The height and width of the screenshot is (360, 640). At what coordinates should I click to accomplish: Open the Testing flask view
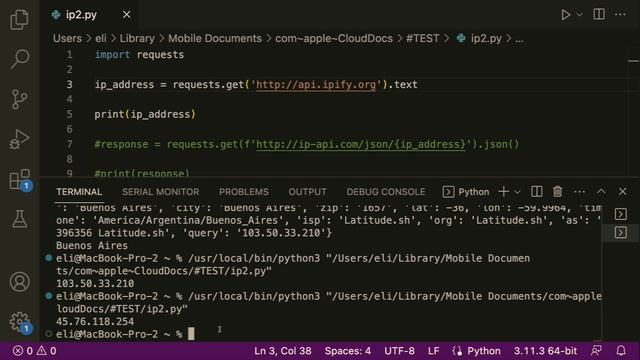(x=19, y=220)
